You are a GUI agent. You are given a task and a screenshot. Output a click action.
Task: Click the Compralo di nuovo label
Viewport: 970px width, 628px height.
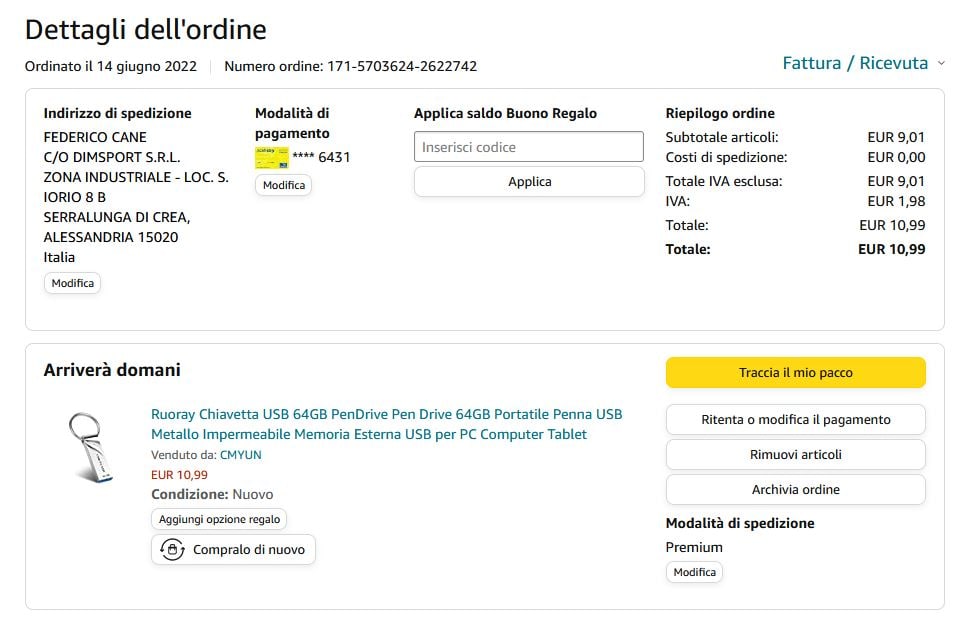pos(249,549)
